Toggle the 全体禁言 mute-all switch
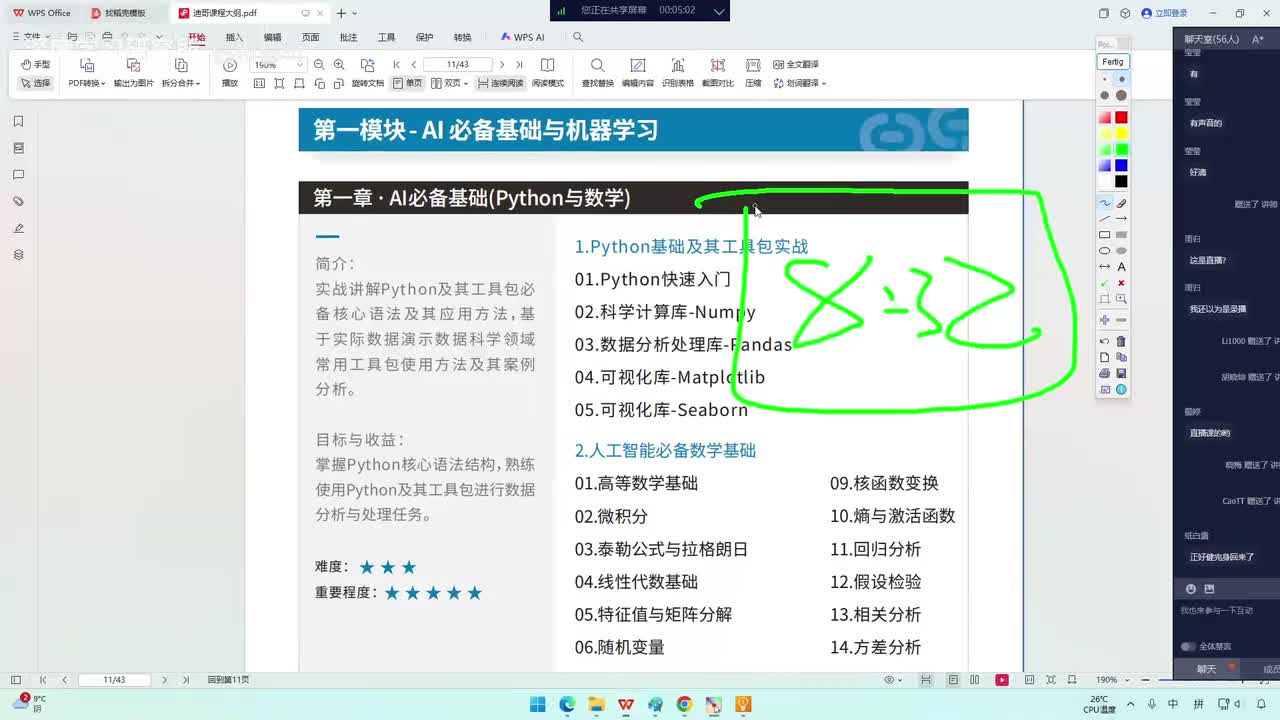The image size is (1280, 720). (1188, 646)
